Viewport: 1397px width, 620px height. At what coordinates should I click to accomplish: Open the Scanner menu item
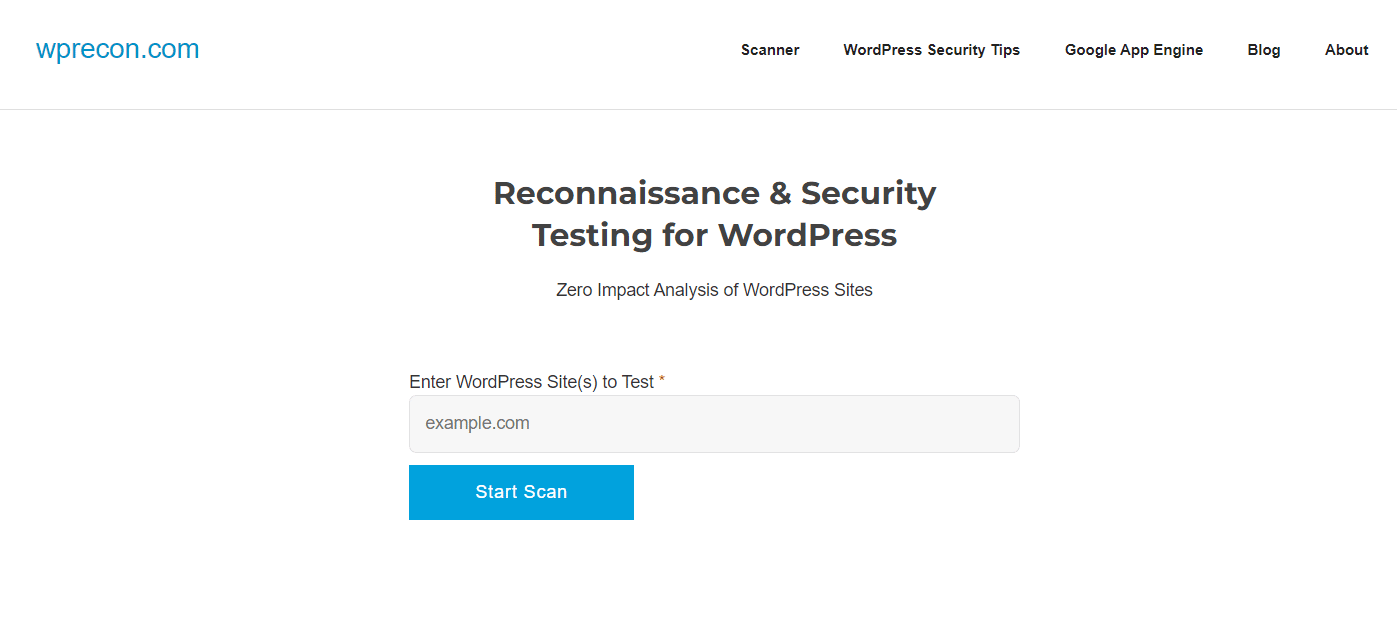[x=770, y=50]
